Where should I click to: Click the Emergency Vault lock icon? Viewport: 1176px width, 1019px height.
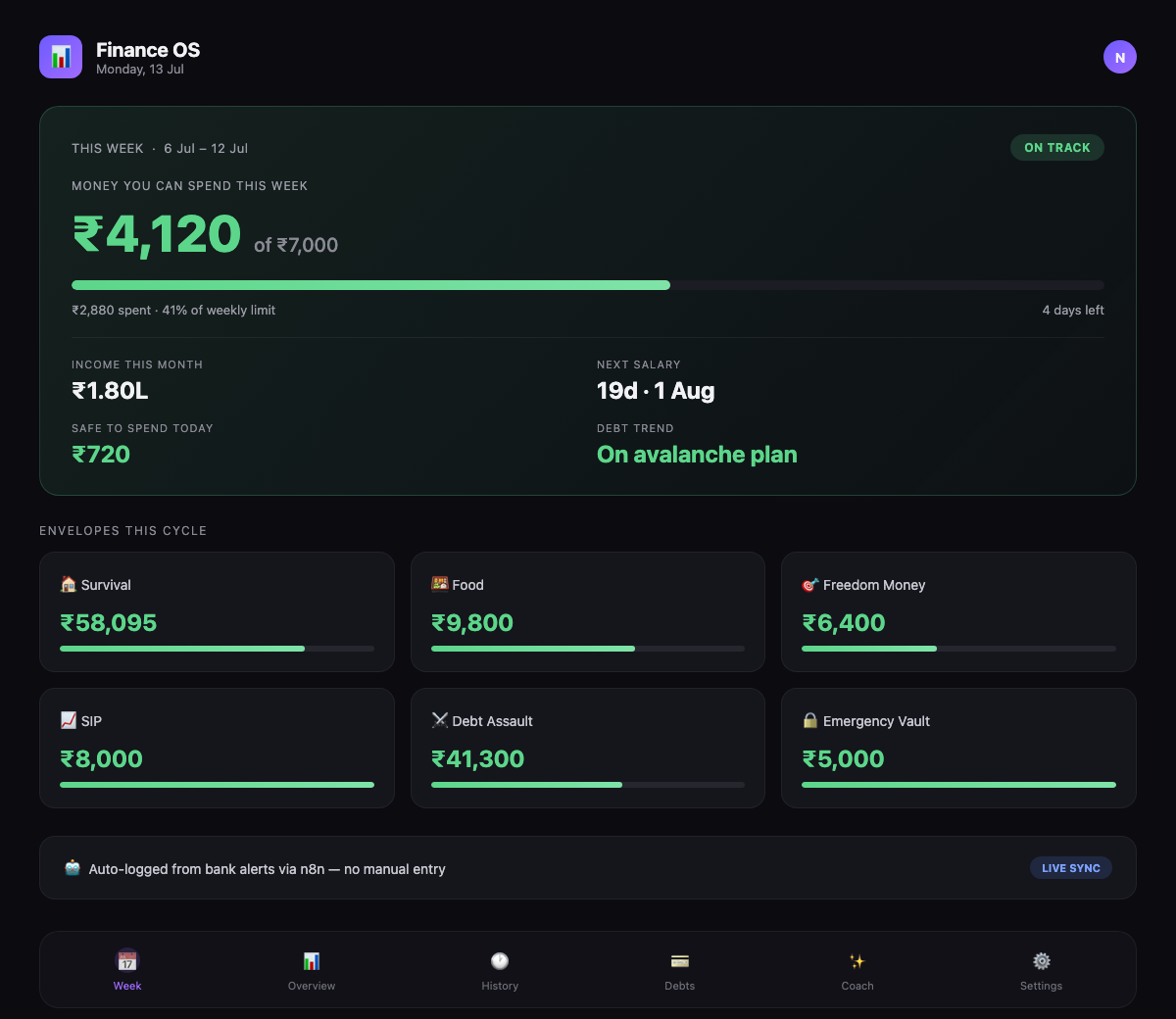point(810,720)
